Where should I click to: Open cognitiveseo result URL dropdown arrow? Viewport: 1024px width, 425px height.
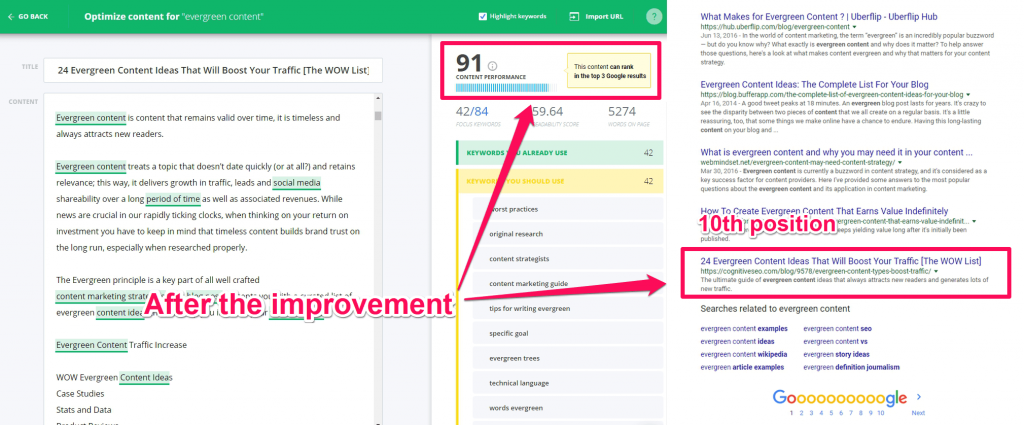[x=936, y=271]
